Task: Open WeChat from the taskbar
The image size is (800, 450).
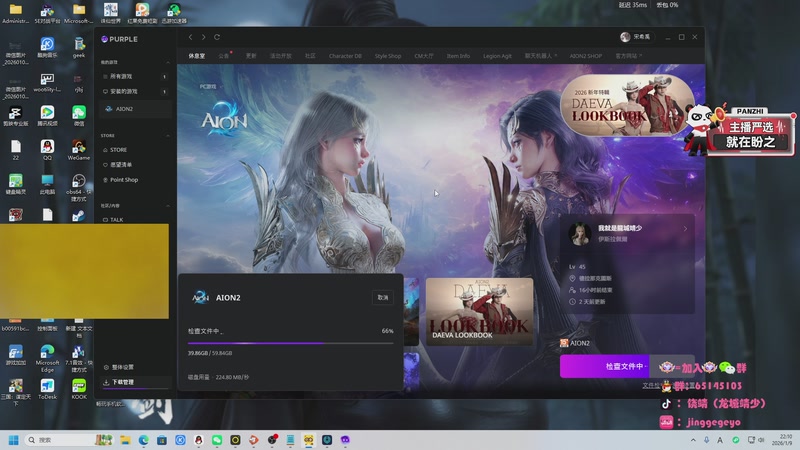Action: tap(217, 440)
